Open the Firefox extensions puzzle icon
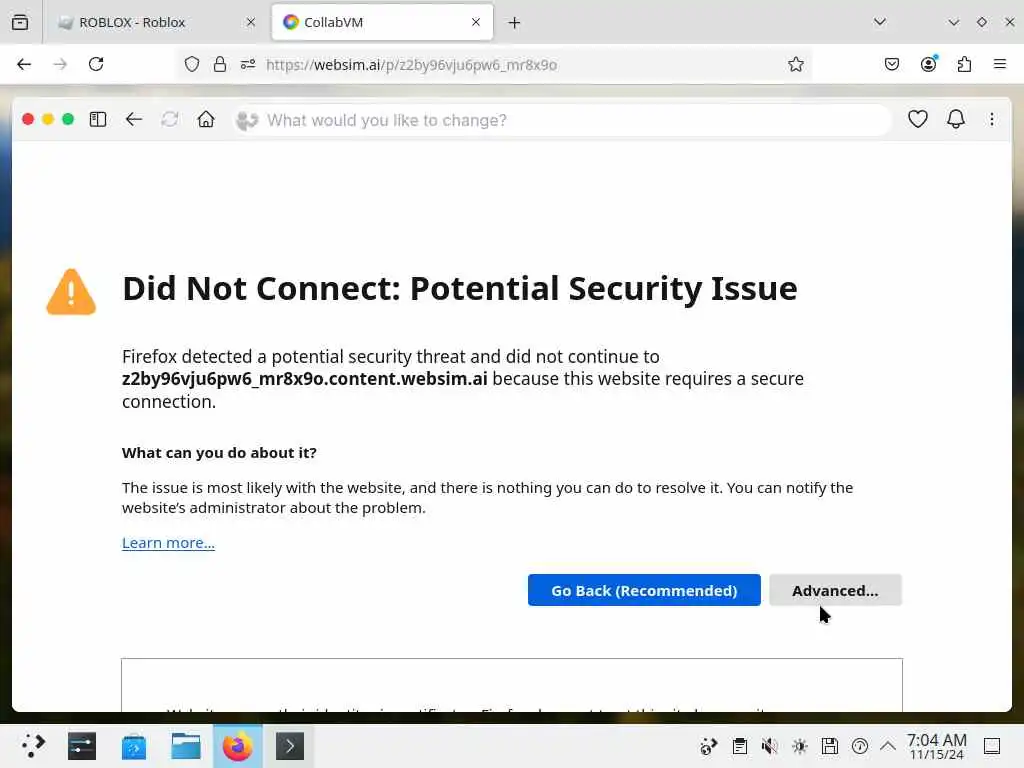The height and width of the screenshot is (768, 1024). coord(964,64)
